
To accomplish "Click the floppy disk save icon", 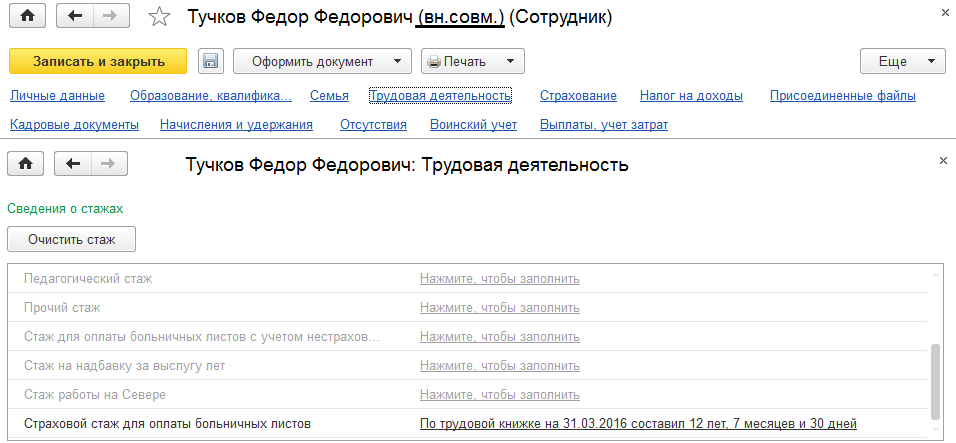I will 210,61.
